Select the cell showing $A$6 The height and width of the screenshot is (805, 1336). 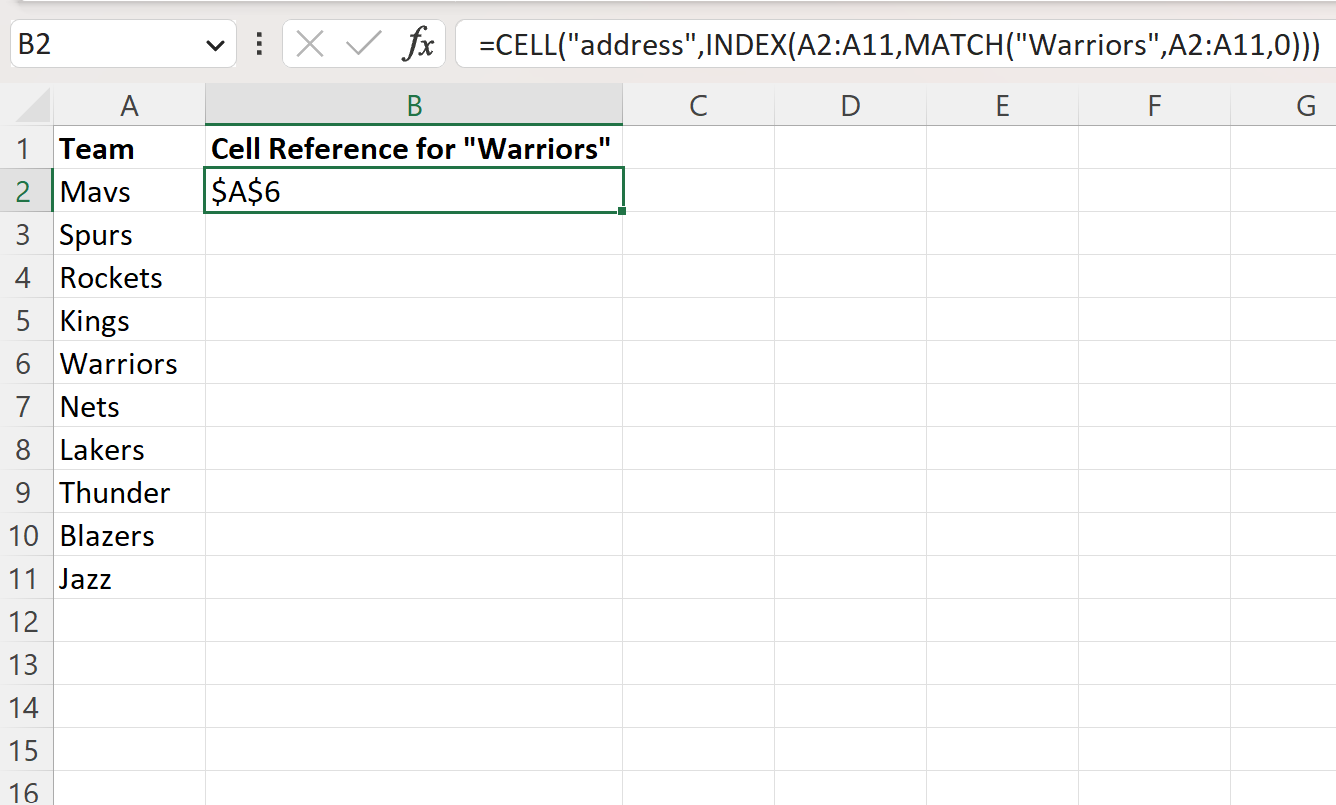[413, 191]
